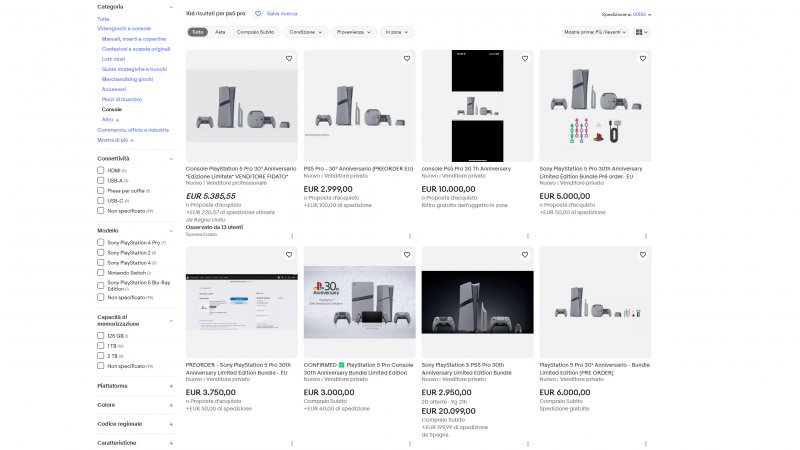
Task: Switch to the Asta tab
Action: [x=220, y=32]
